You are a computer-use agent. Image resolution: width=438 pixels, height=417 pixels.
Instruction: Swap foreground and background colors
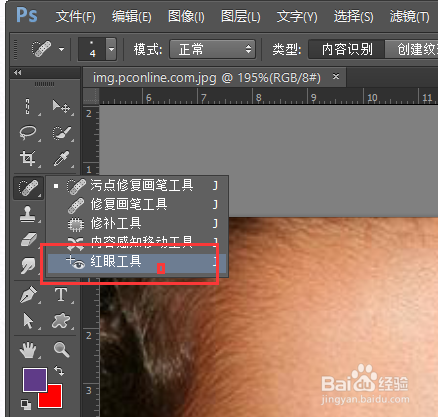point(59,370)
